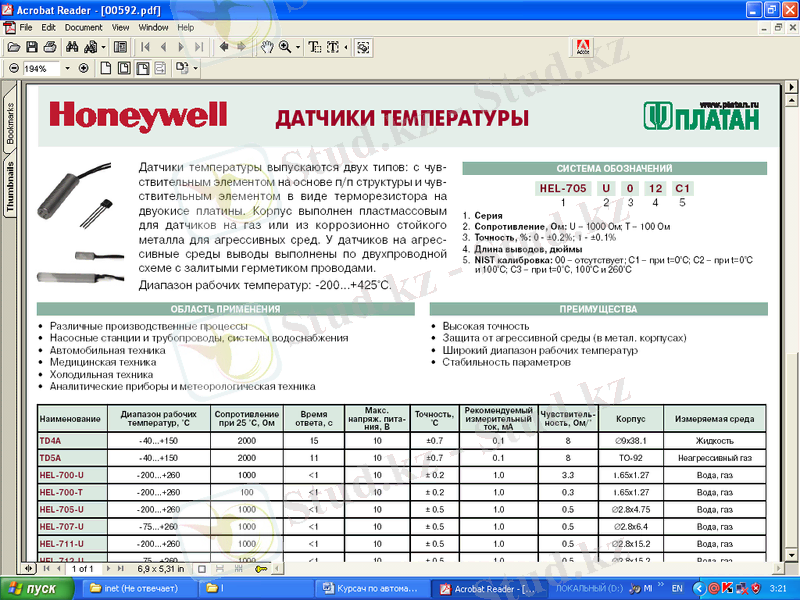Click the Save a copy icon
The height and width of the screenshot is (600, 800).
pyautogui.click(x=32, y=47)
